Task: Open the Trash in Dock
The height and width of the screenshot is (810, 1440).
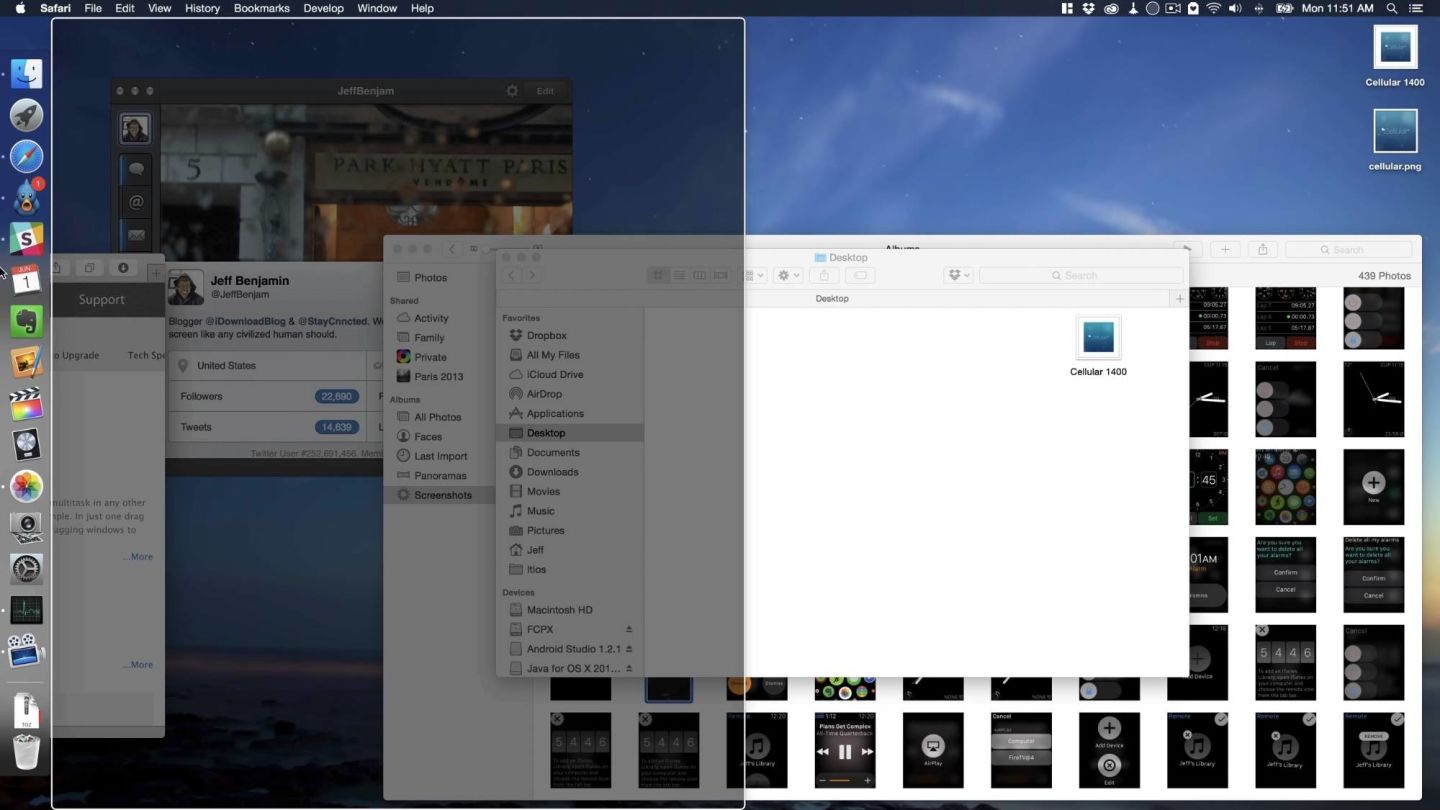Action: pyautogui.click(x=27, y=752)
